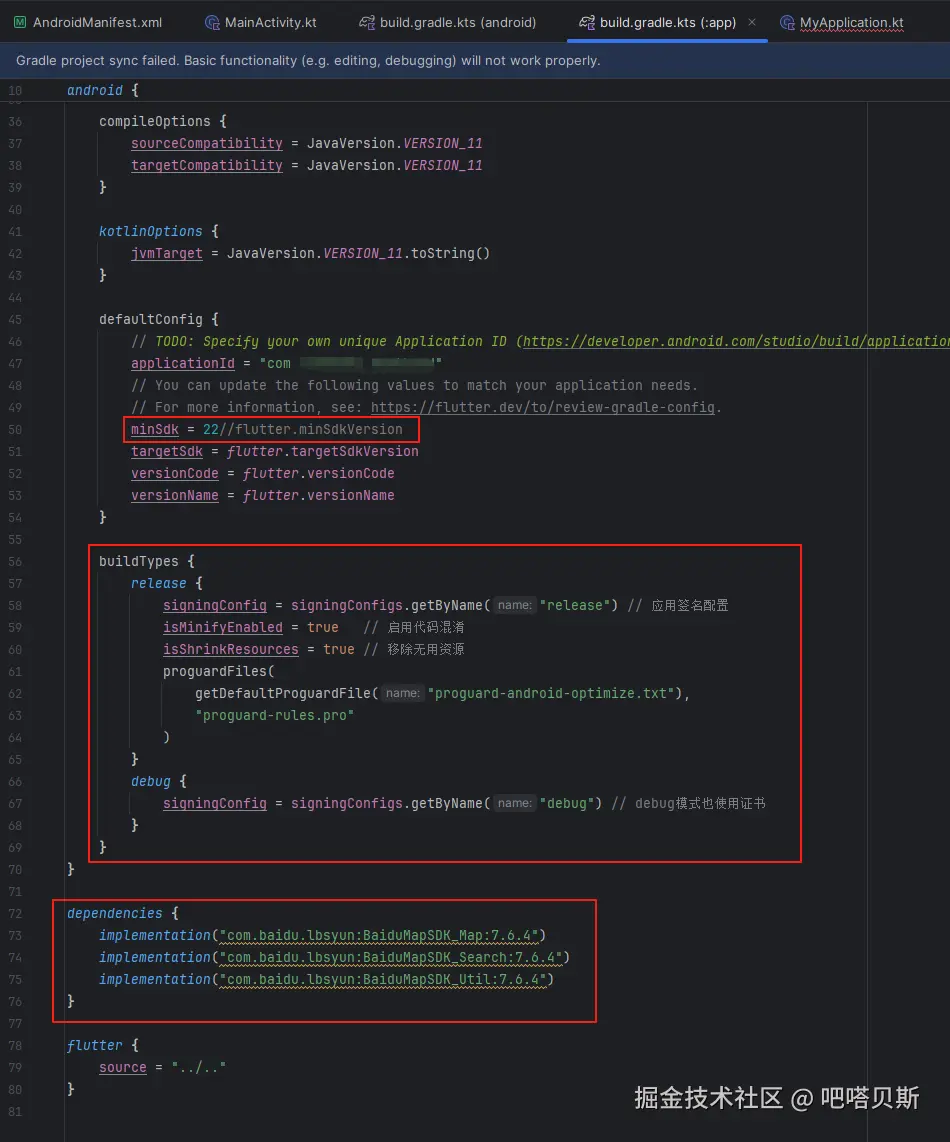Click 'jvmTarget' on line 42
The height and width of the screenshot is (1142, 950).
tap(167, 253)
